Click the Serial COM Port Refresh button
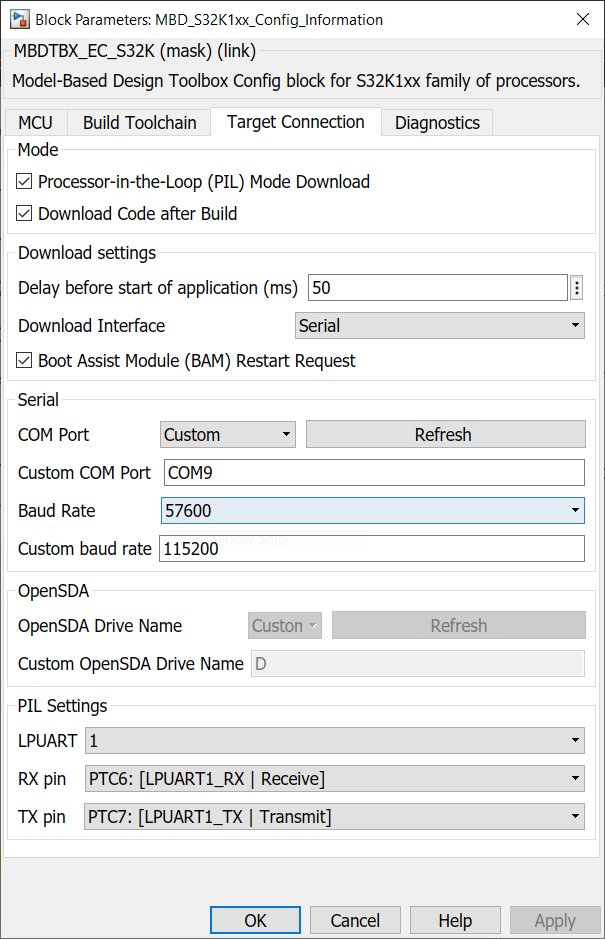605x939 pixels. point(445,435)
